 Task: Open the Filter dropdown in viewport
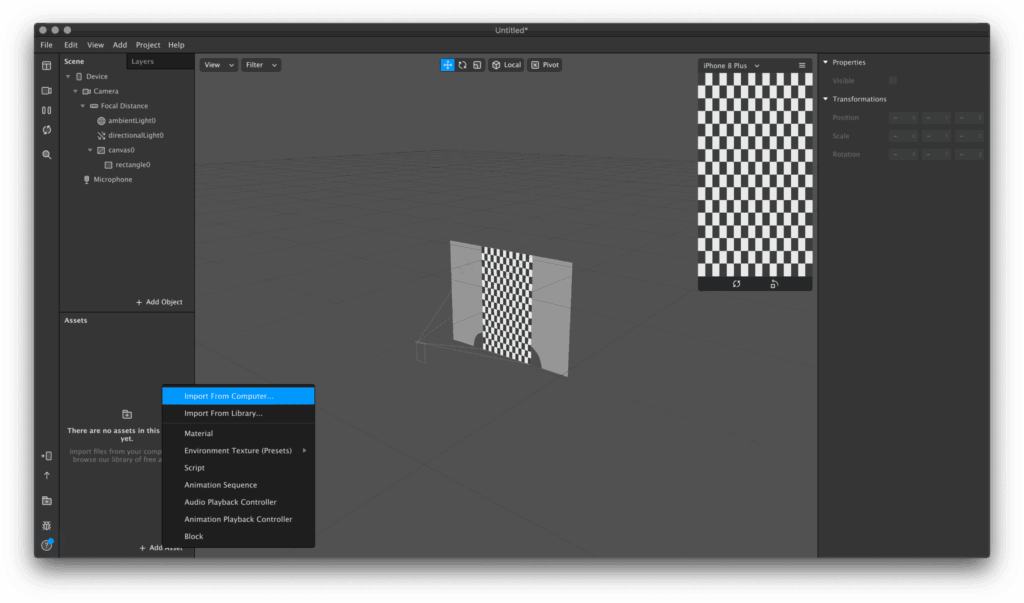261,65
